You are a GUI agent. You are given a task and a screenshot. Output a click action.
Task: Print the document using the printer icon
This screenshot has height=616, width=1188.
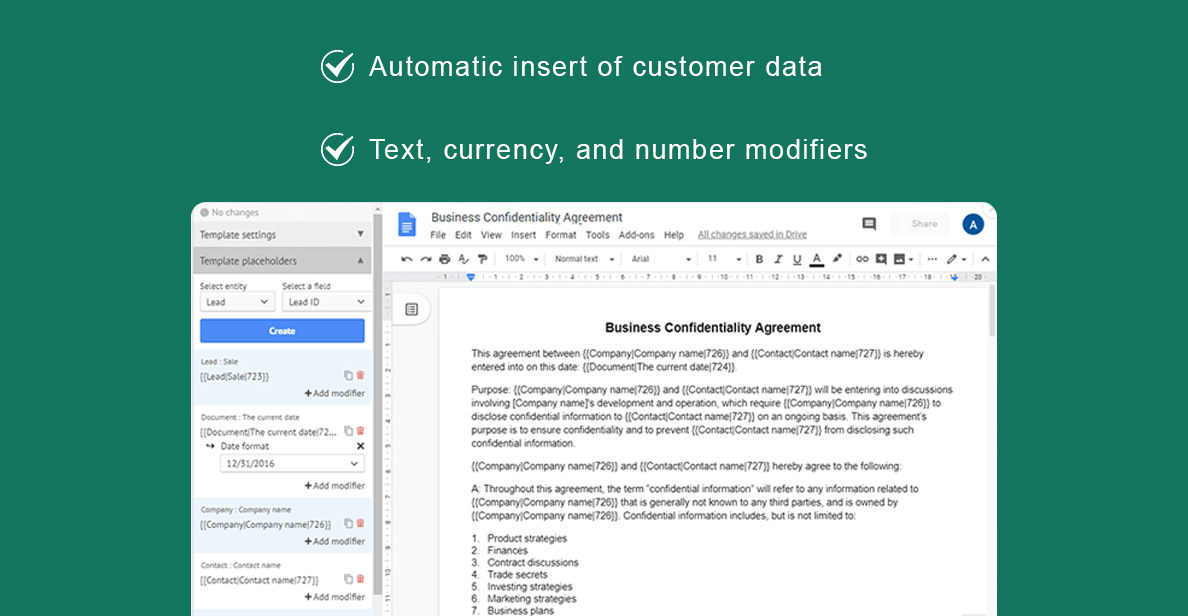(445, 259)
